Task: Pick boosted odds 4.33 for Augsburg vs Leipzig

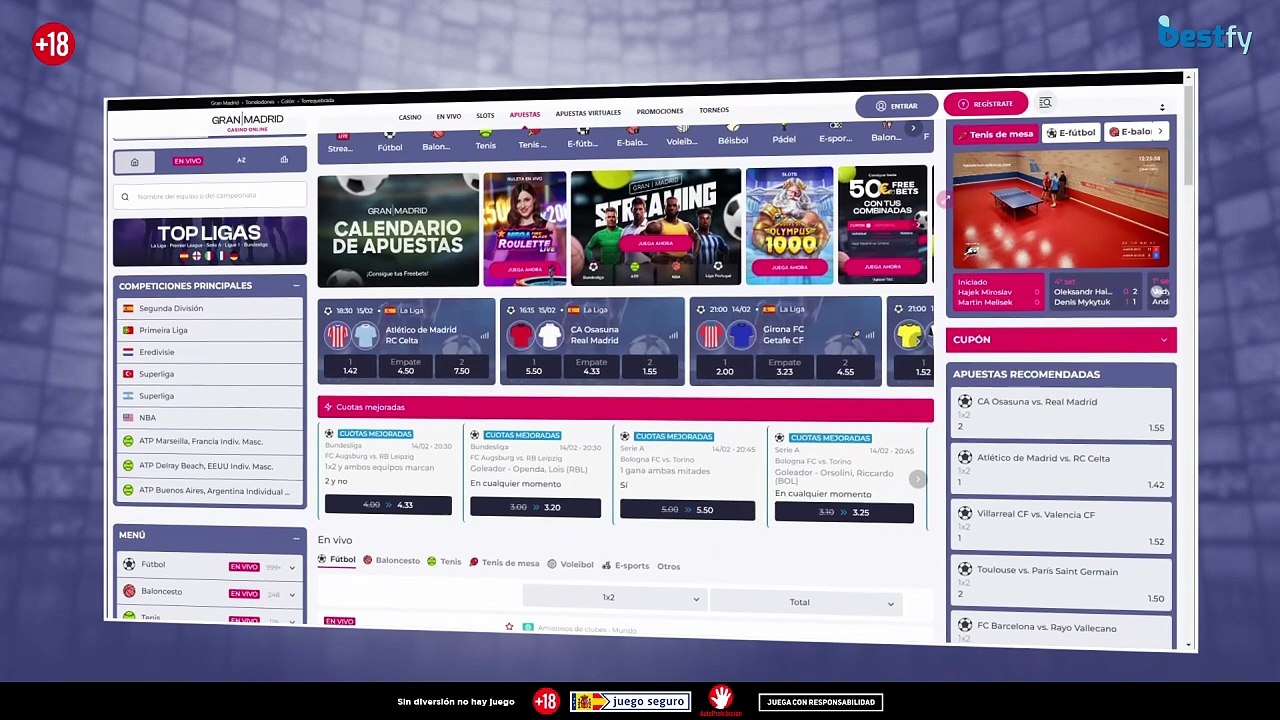Action: click(x=388, y=505)
